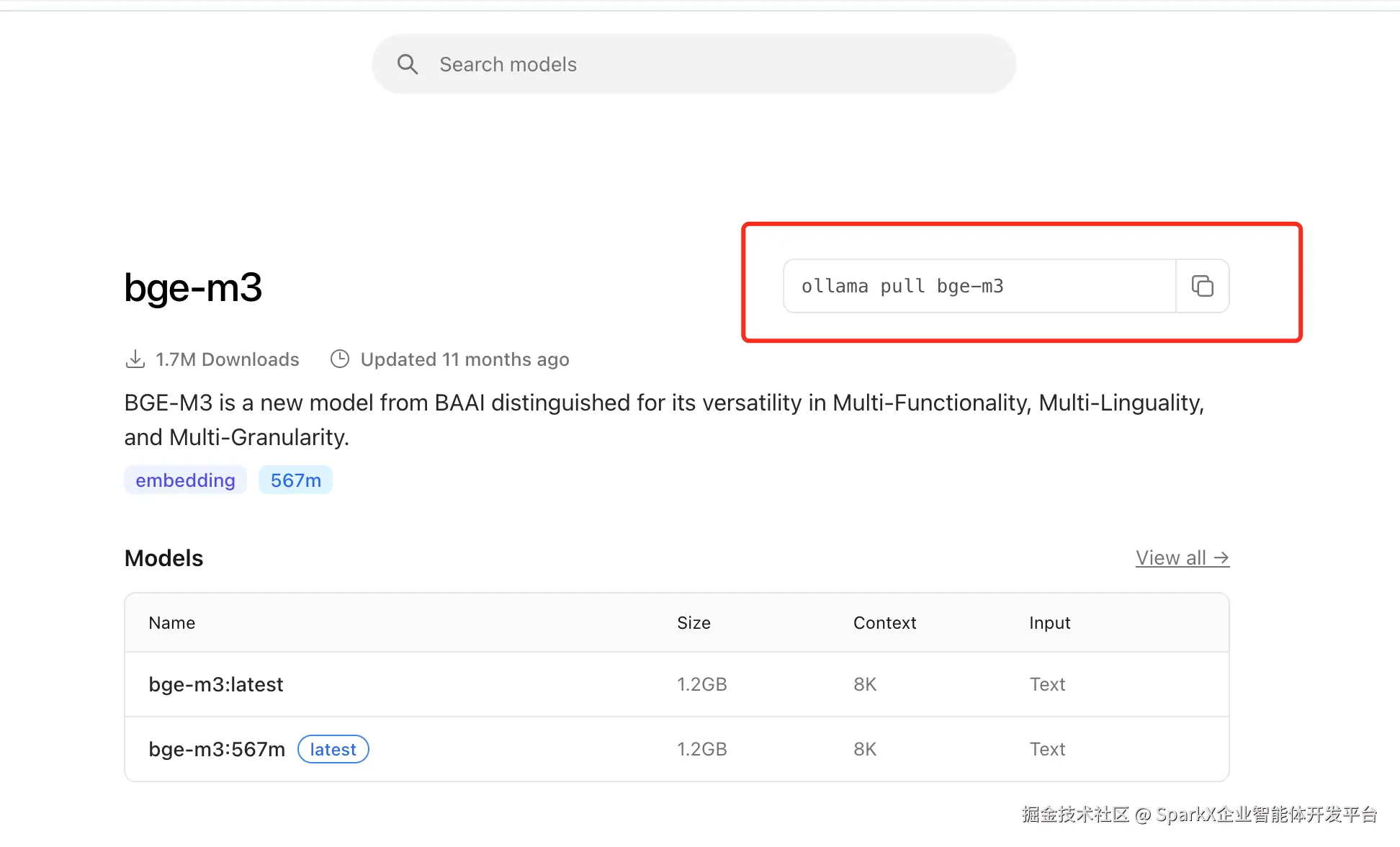The width and height of the screenshot is (1400, 847).
Task: Select the ollama pull bge-m3 command text
Action: (x=902, y=286)
